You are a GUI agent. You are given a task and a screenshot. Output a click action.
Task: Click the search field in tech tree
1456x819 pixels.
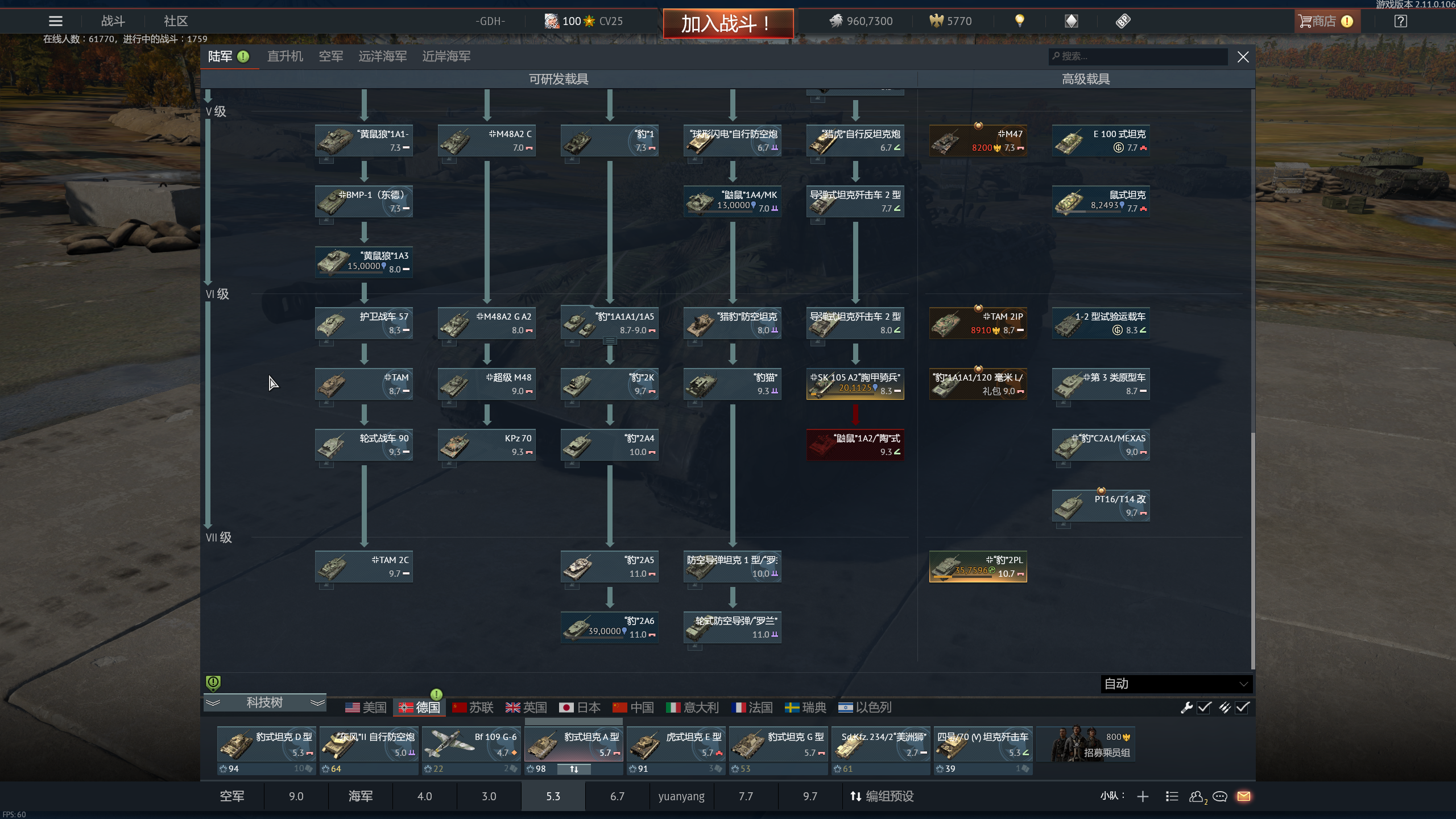[x=1138, y=56]
